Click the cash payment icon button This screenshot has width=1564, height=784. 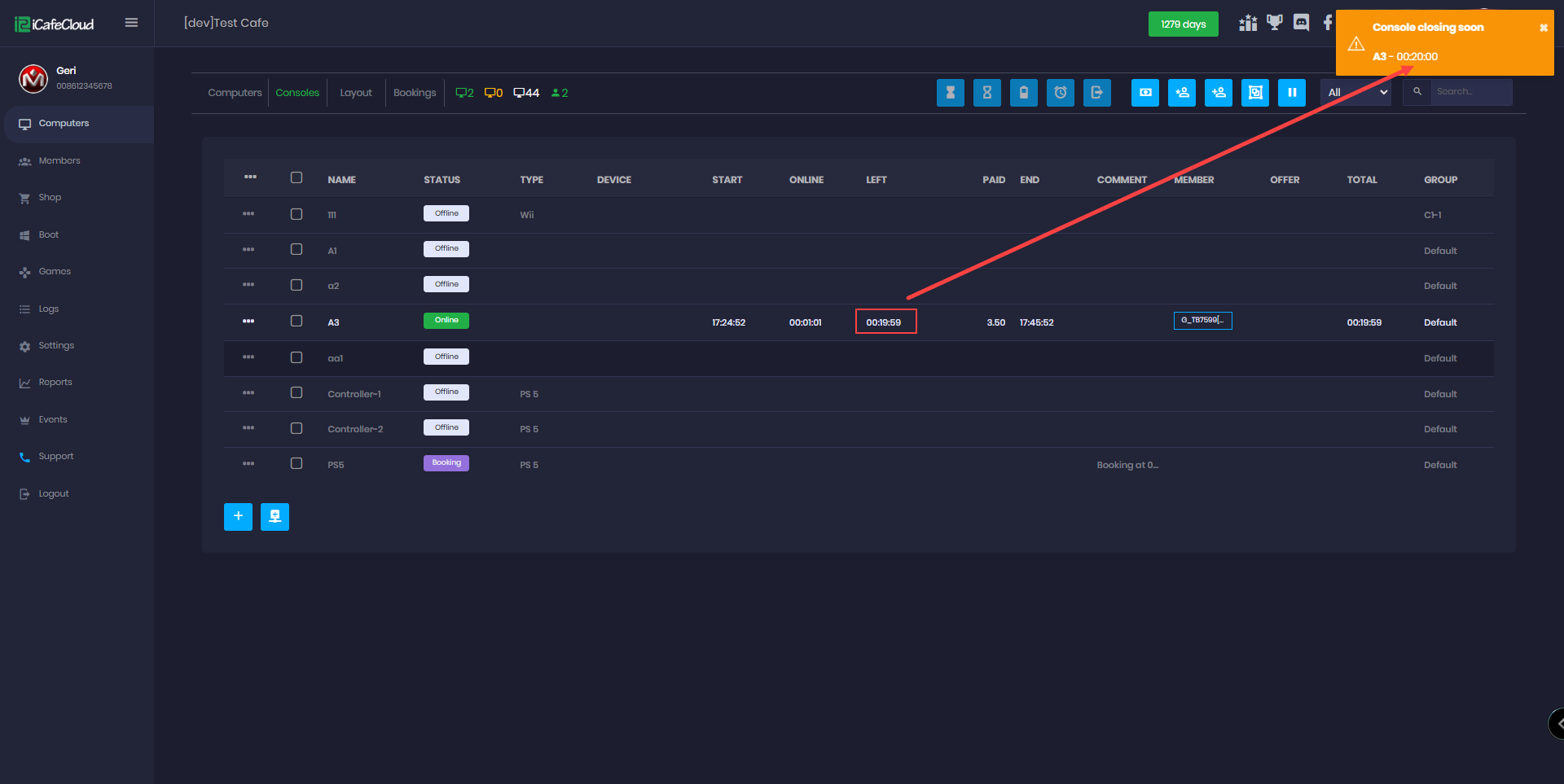click(1144, 93)
